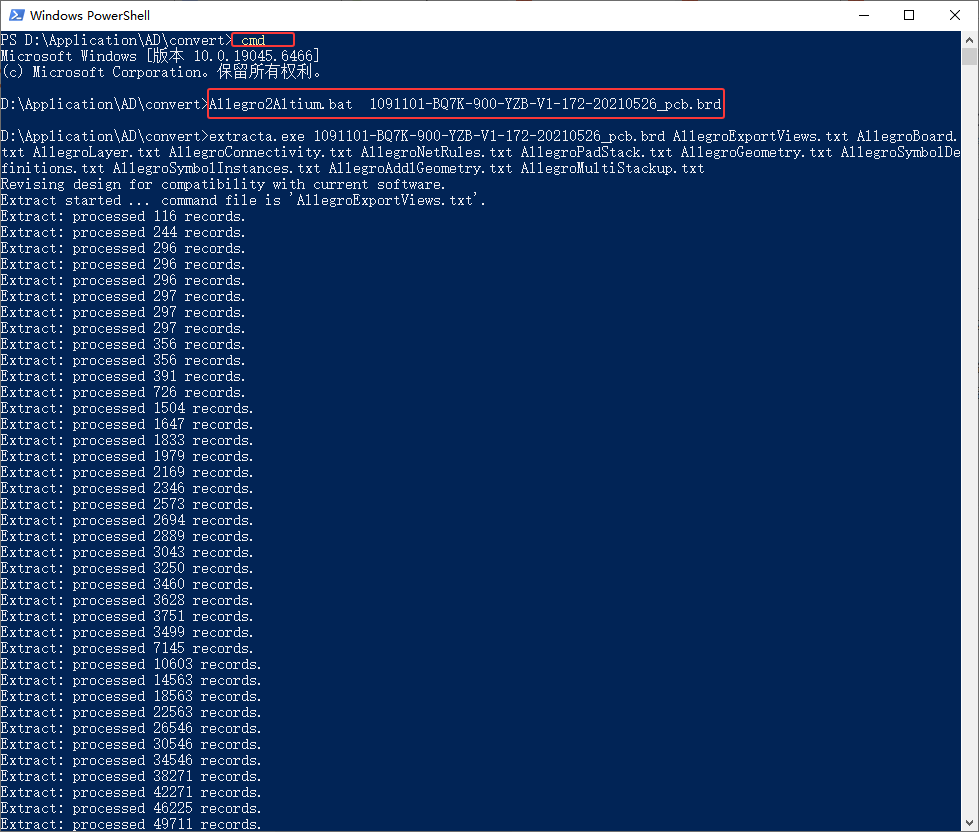Click the 'processed 14563 records' line
The height and width of the screenshot is (832, 979).
pos(131,680)
